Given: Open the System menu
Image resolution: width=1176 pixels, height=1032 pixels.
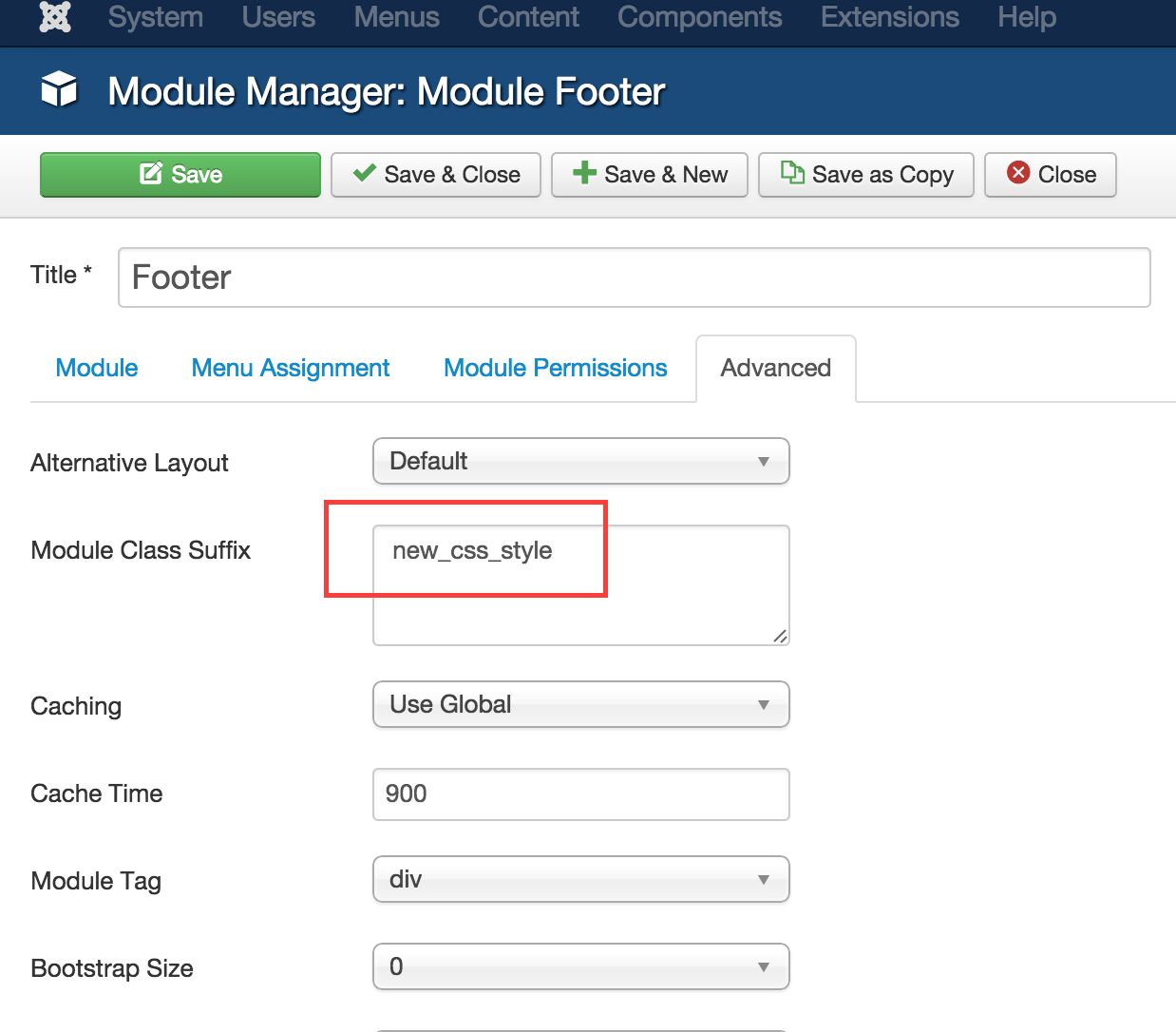Looking at the screenshot, I should pos(156,17).
